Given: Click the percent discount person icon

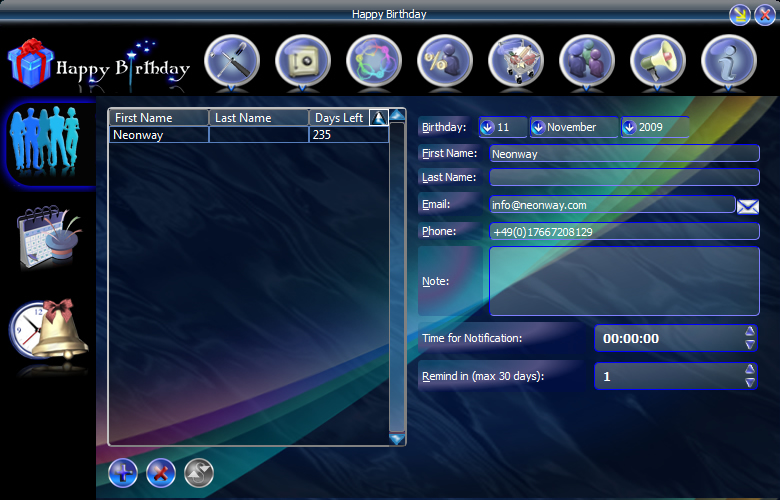Looking at the screenshot, I should [445, 62].
